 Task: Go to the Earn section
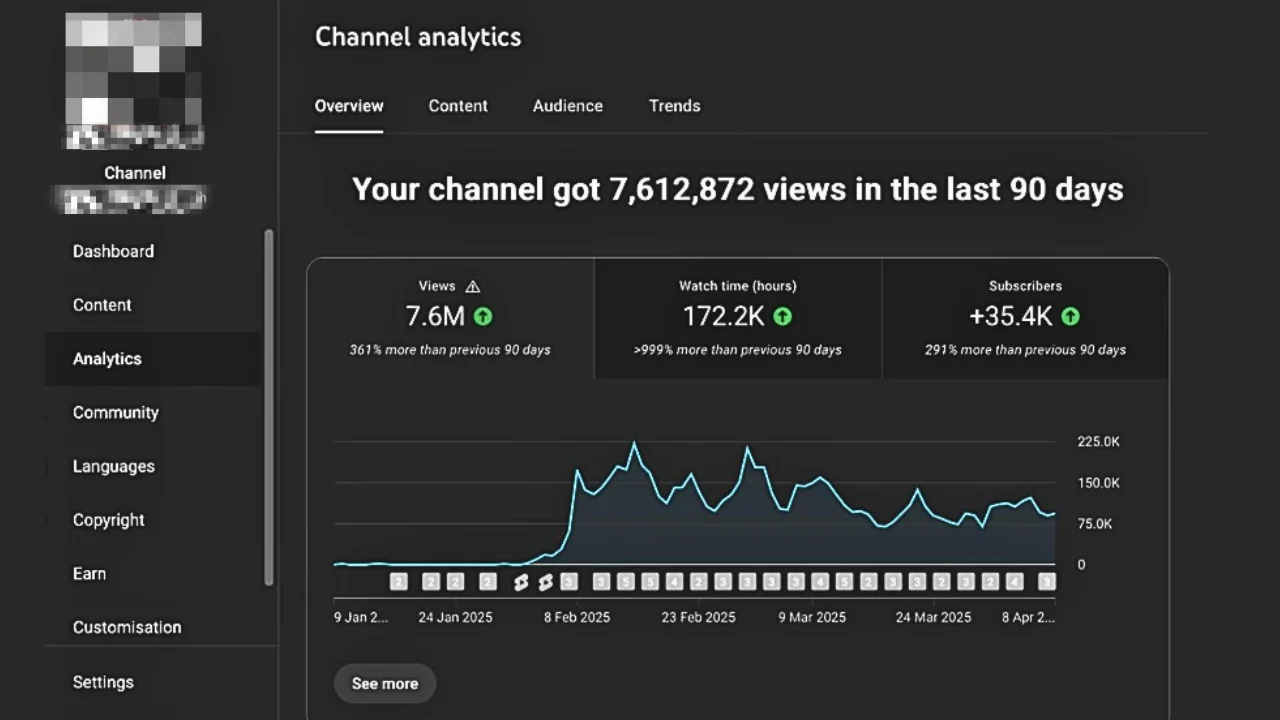(89, 573)
